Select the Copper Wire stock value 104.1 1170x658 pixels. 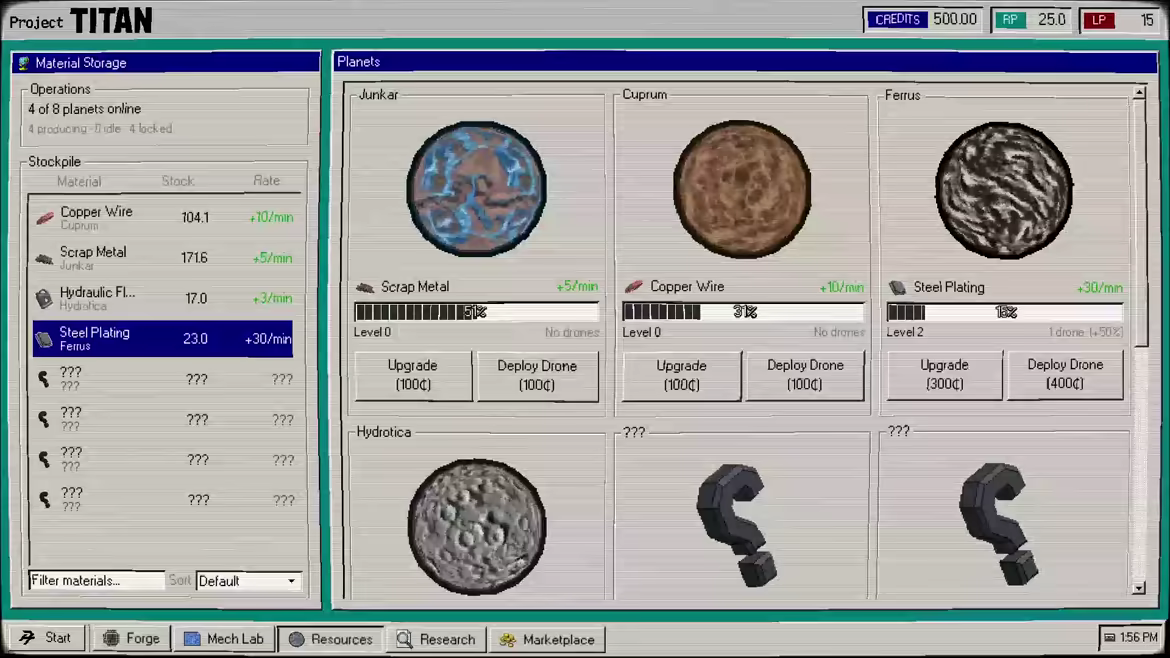[x=195, y=218]
